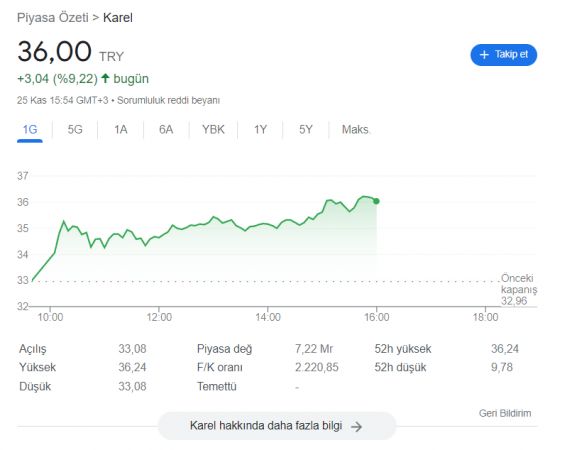Viewport: 572px width, 450px height.
Task: Select the YBK year-to-date tab
Action: tap(213, 129)
